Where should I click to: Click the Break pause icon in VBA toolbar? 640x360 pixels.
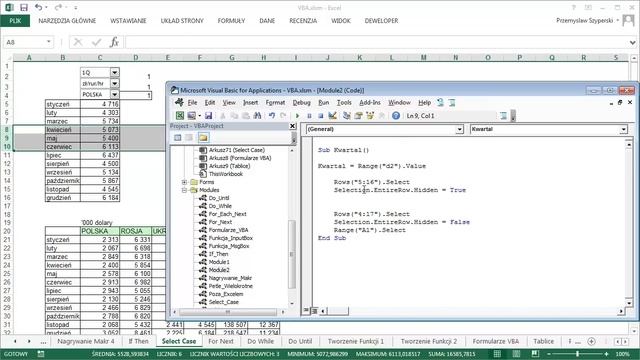tap(309, 116)
